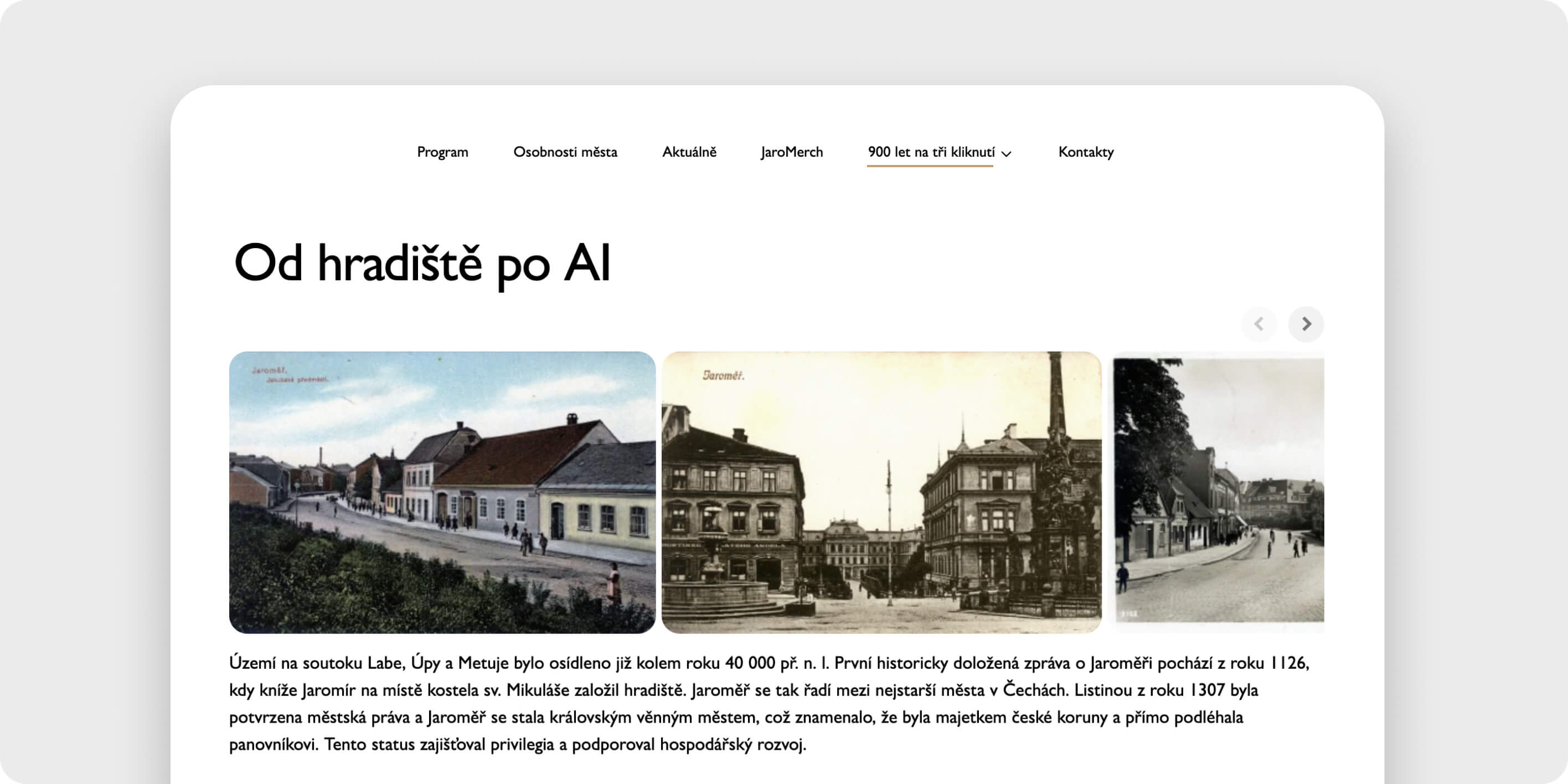
Task: Expand the 900 let menu chevron
Action: 1006,153
